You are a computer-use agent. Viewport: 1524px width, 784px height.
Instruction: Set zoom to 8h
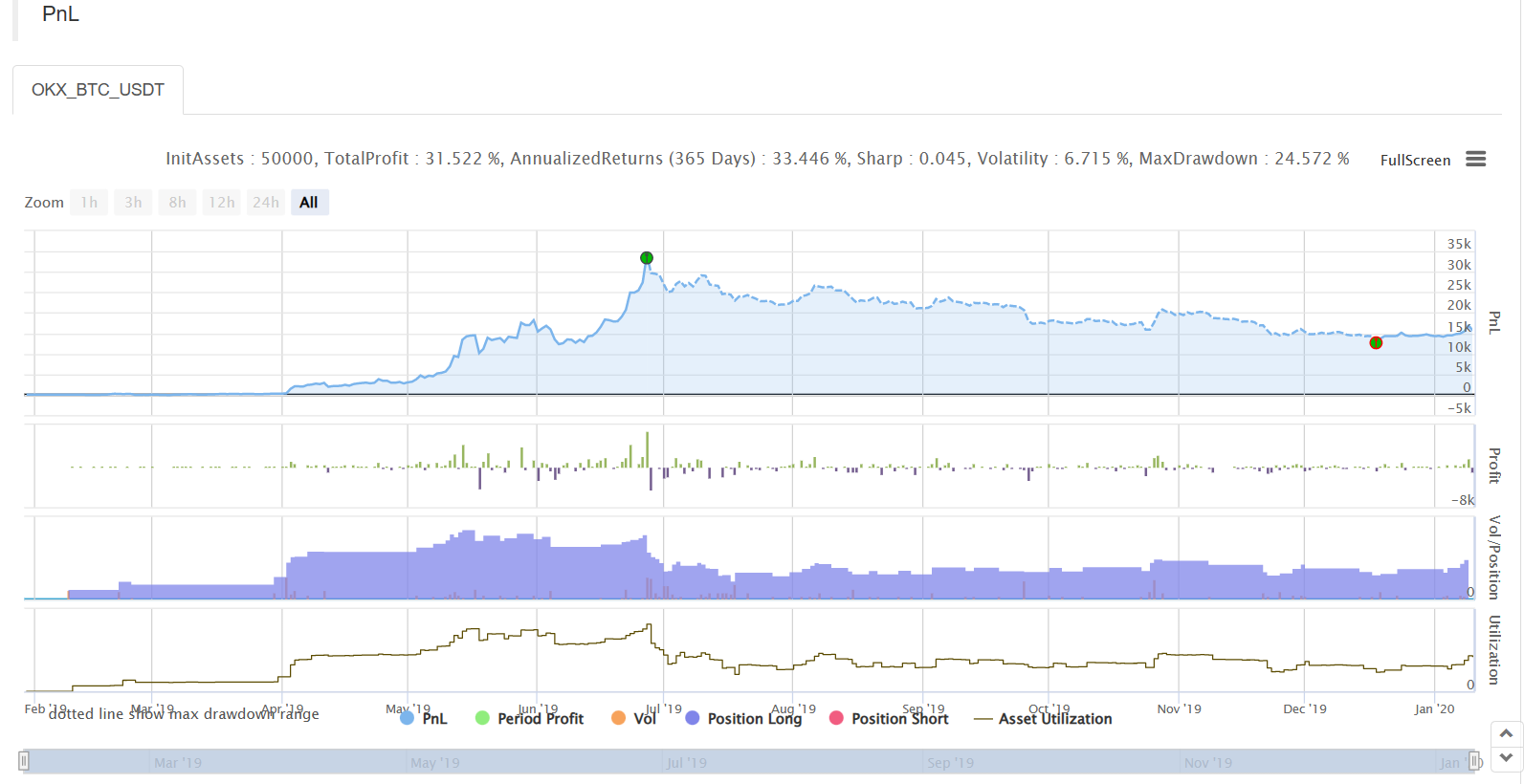177,202
